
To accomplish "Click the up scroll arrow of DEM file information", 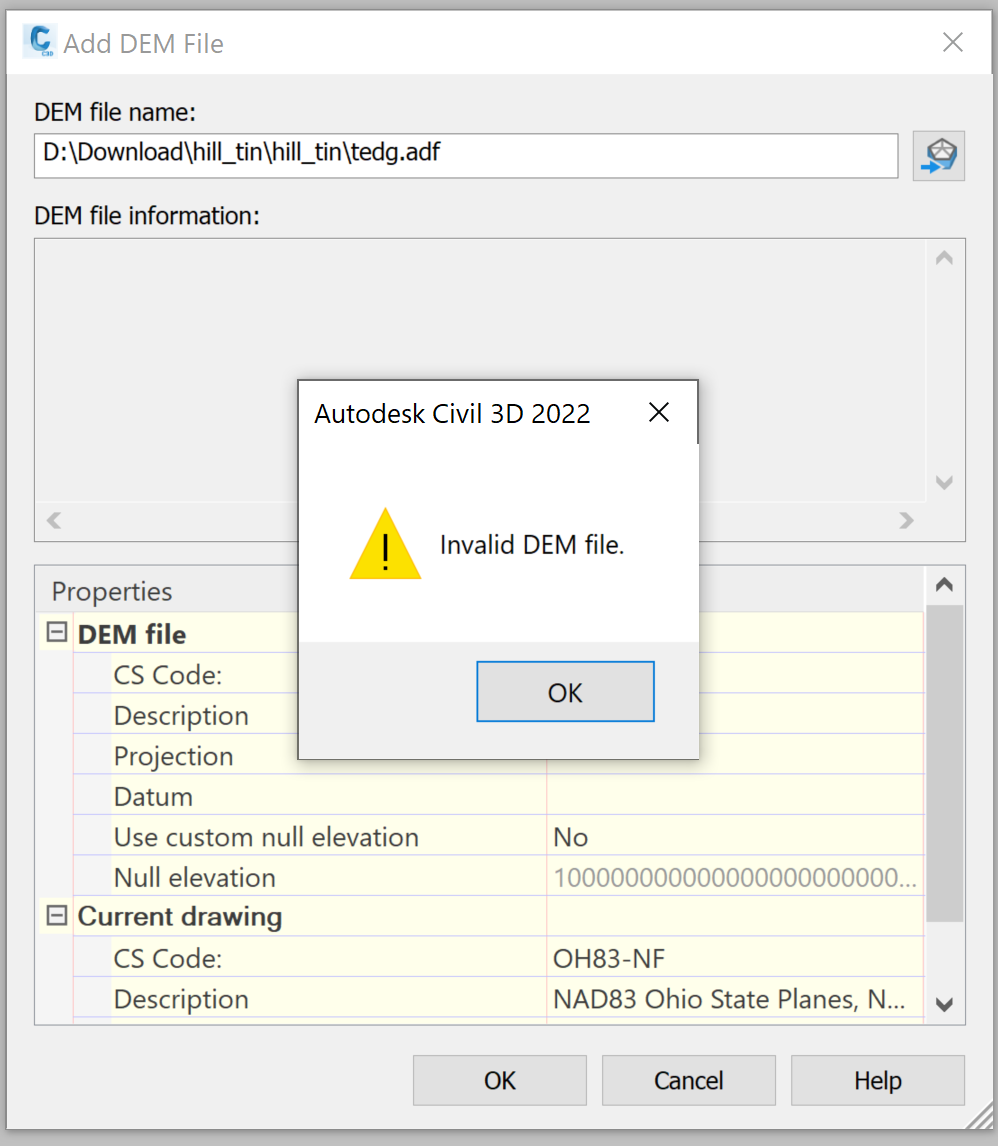I will (x=943, y=257).
